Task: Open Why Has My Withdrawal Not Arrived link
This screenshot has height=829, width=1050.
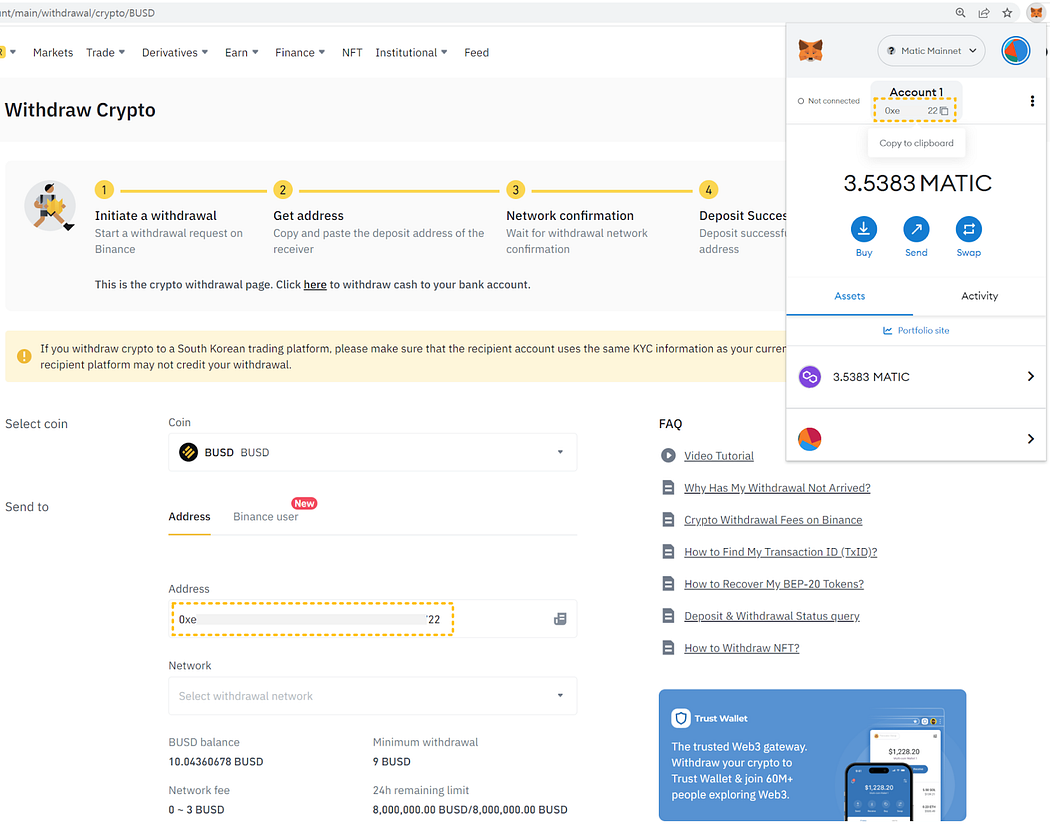Action: (x=777, y=488)
